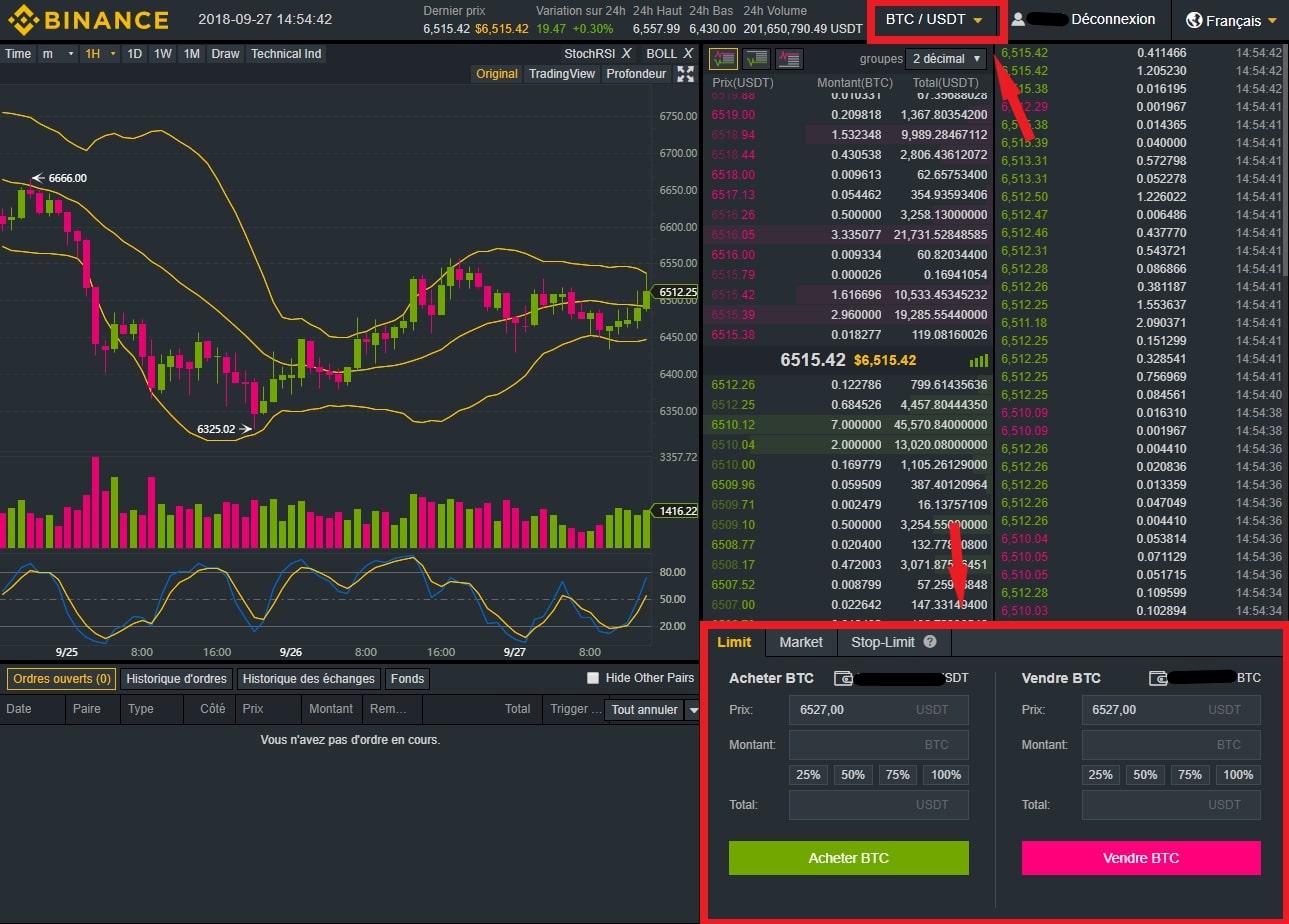Click Tout annuler button
Viewport: 1289px width, 924px height.
(644, 709)
